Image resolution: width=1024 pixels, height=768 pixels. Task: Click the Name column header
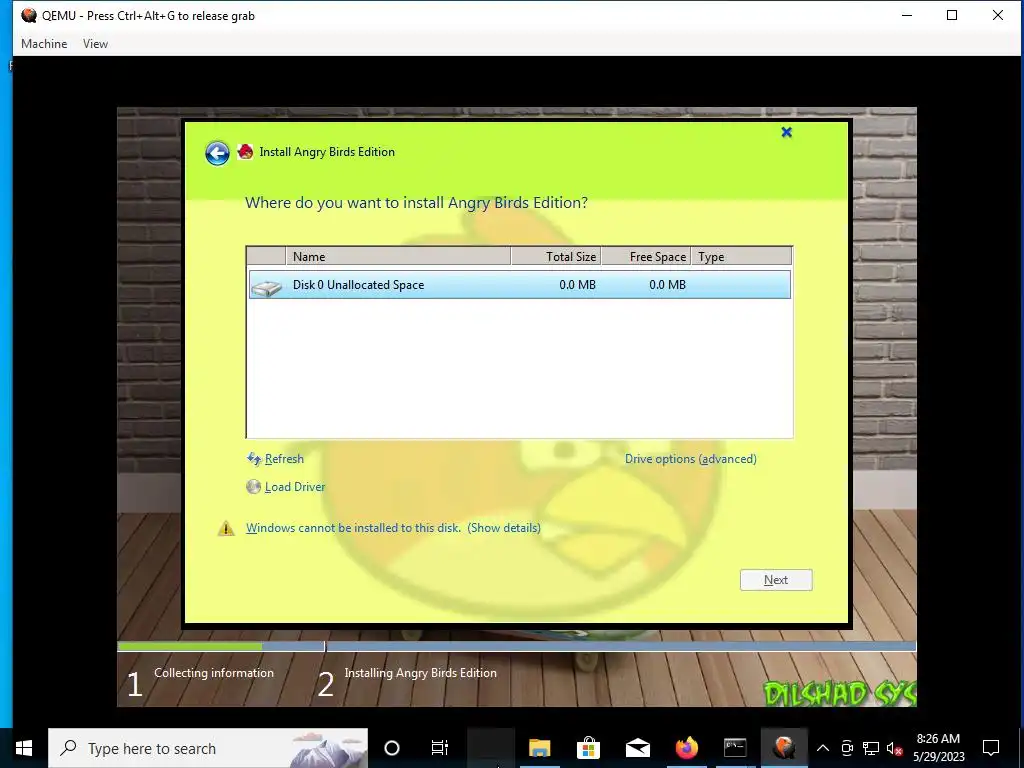398,257
